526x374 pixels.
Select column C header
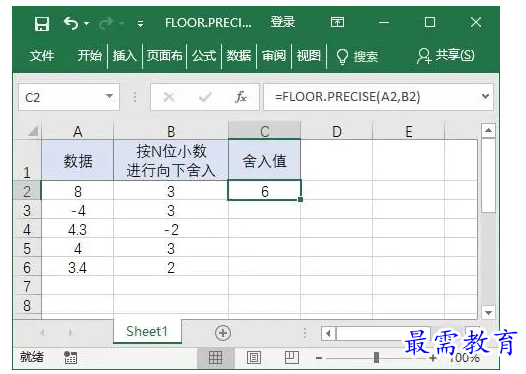[x=265, y=131]
